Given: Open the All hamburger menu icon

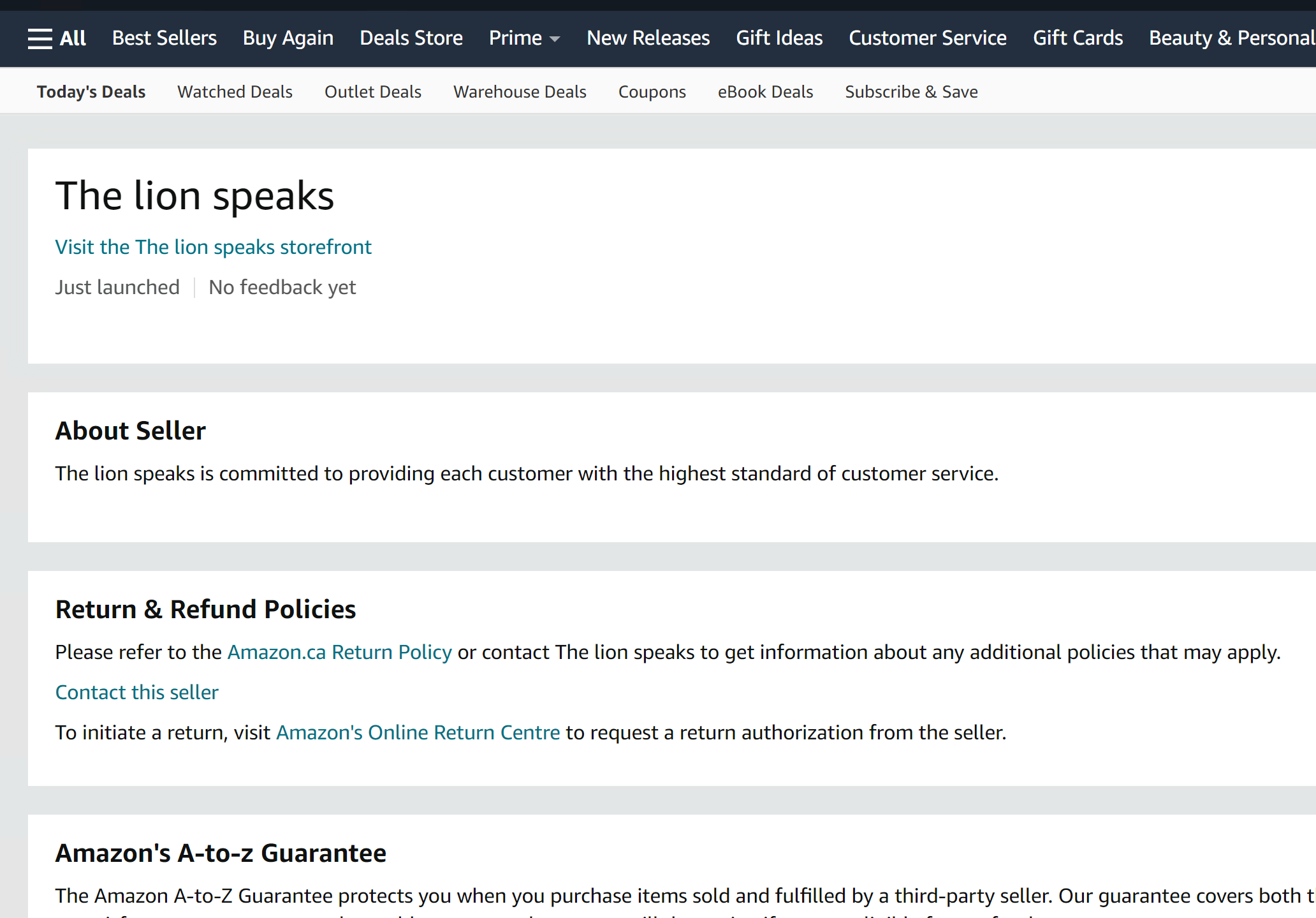Looking at the screenshot, I should click(40, 38).
